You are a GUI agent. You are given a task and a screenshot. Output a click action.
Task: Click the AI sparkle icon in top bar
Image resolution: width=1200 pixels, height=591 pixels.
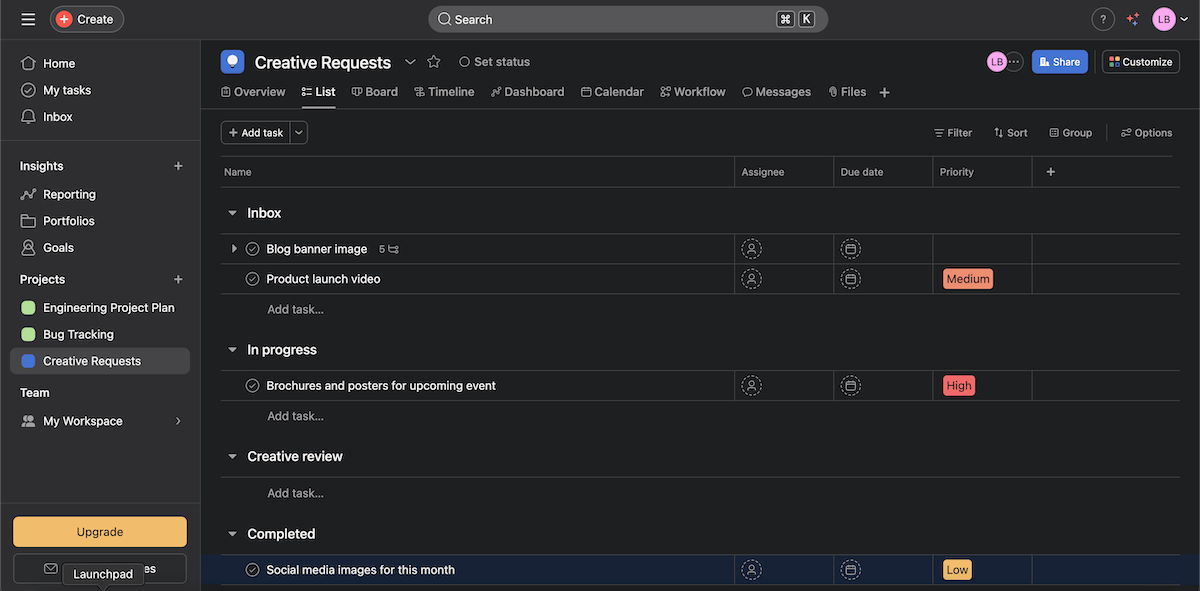[1133, 19]
